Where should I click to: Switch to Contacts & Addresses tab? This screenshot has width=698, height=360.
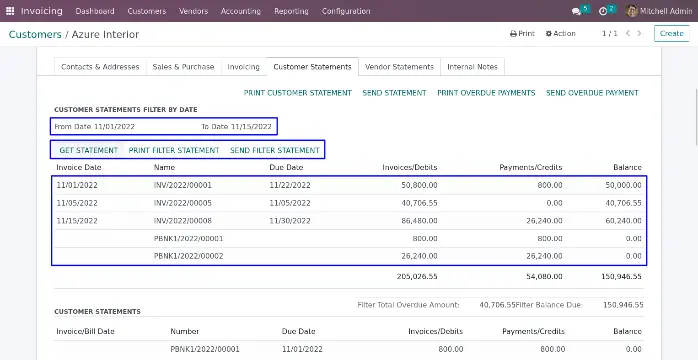[x=100, y=67]
